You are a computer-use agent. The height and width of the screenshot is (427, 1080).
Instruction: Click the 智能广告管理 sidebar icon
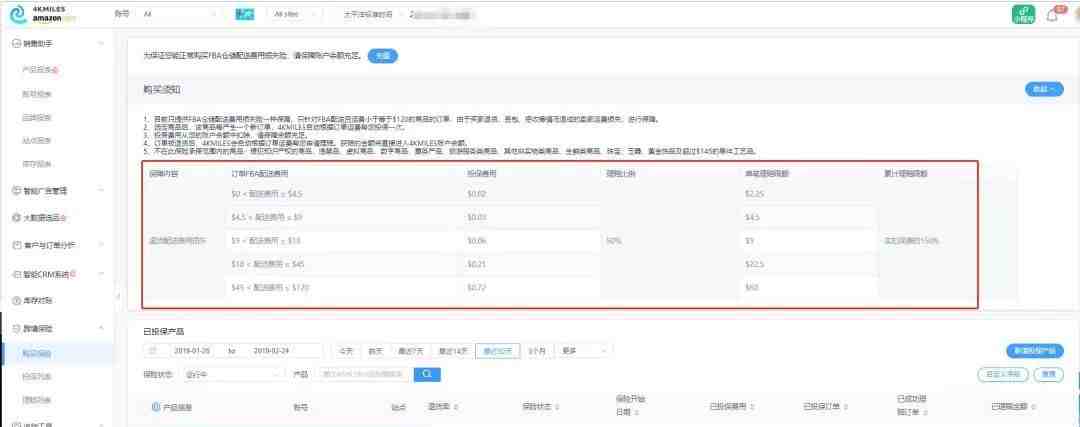15,190
